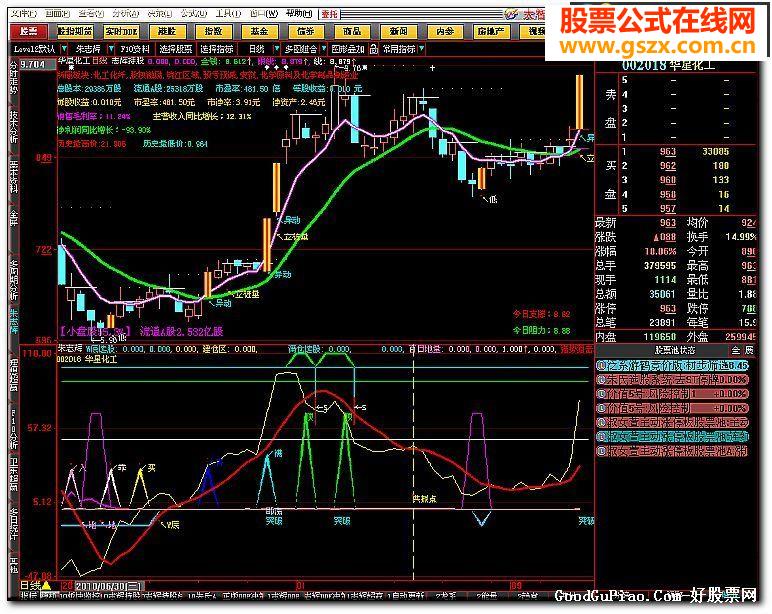
Task: Click clock icon of 朱氏铁股 pool row
Action: tap(601, 380)
